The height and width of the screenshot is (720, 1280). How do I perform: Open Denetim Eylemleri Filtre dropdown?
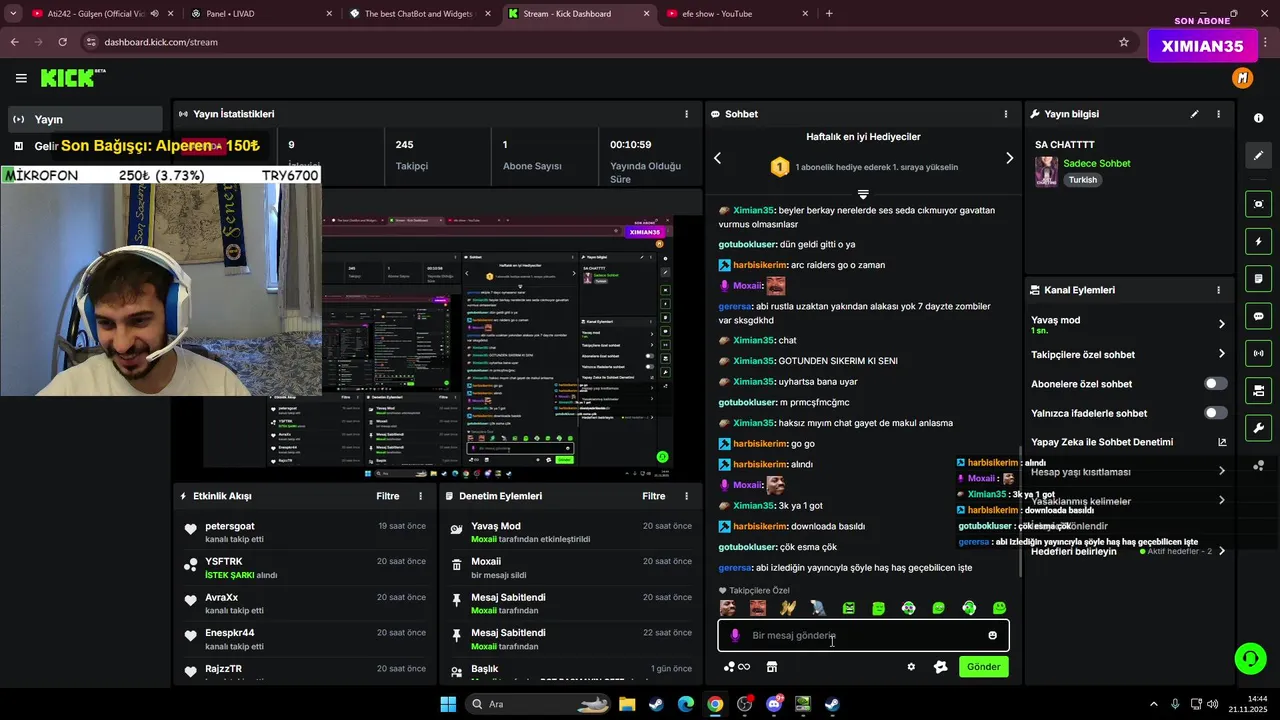click(x=654, y=496)
